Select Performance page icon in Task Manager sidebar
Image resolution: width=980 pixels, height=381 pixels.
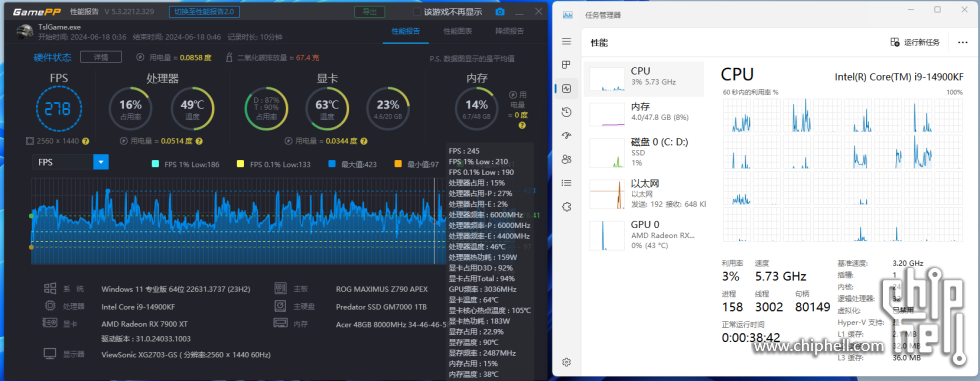(566, 89)
